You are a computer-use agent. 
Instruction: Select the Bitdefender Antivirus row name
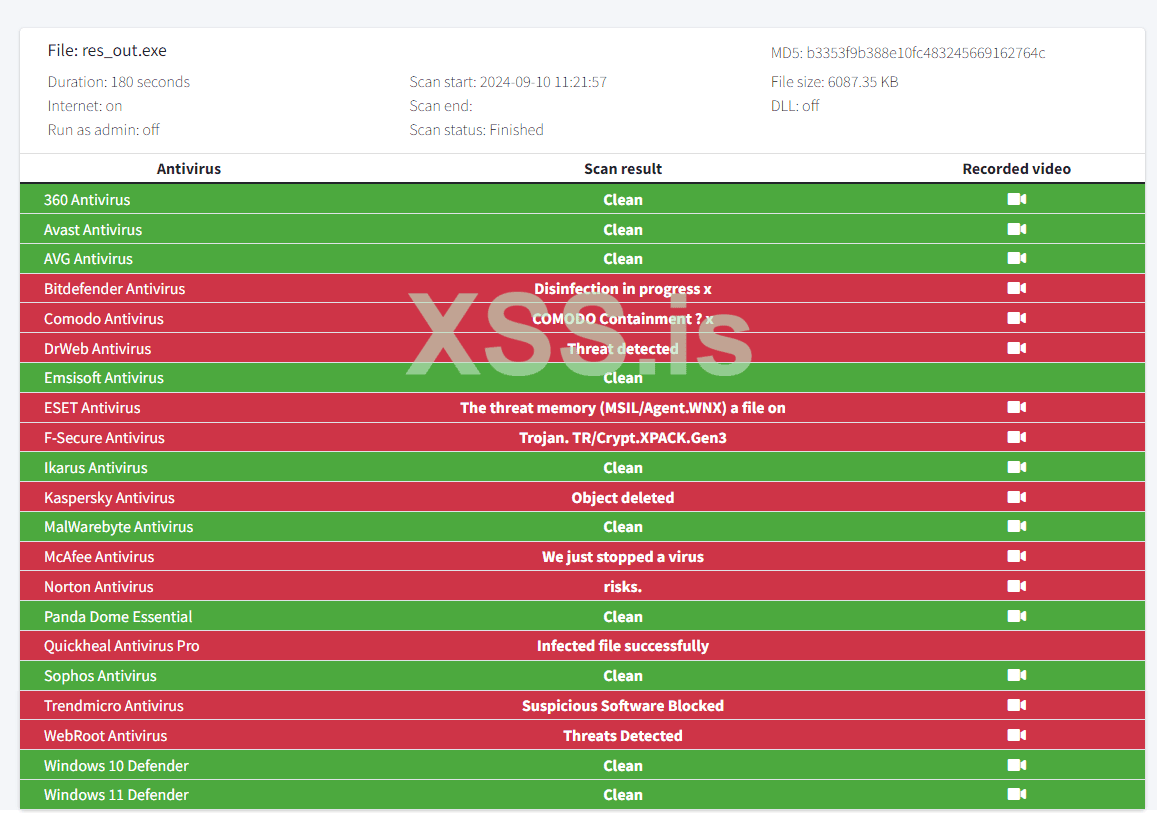pyautogui.click(x=114, y=289)
